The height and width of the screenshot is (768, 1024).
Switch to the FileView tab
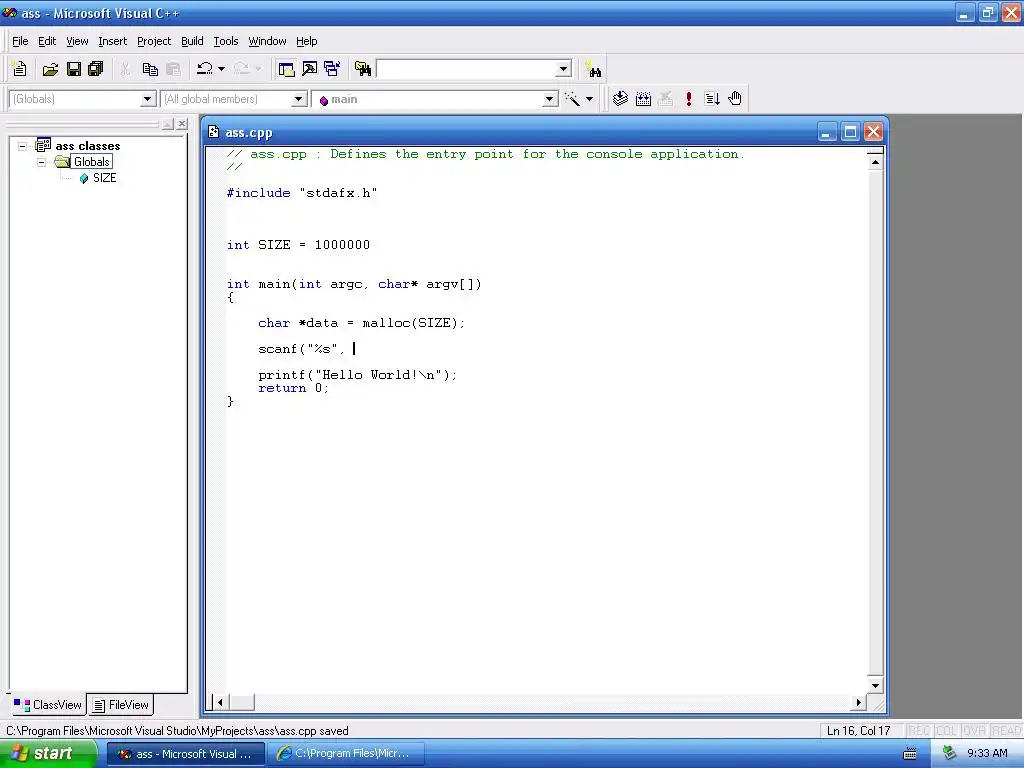pyautogui.click(x=121, y=705)
